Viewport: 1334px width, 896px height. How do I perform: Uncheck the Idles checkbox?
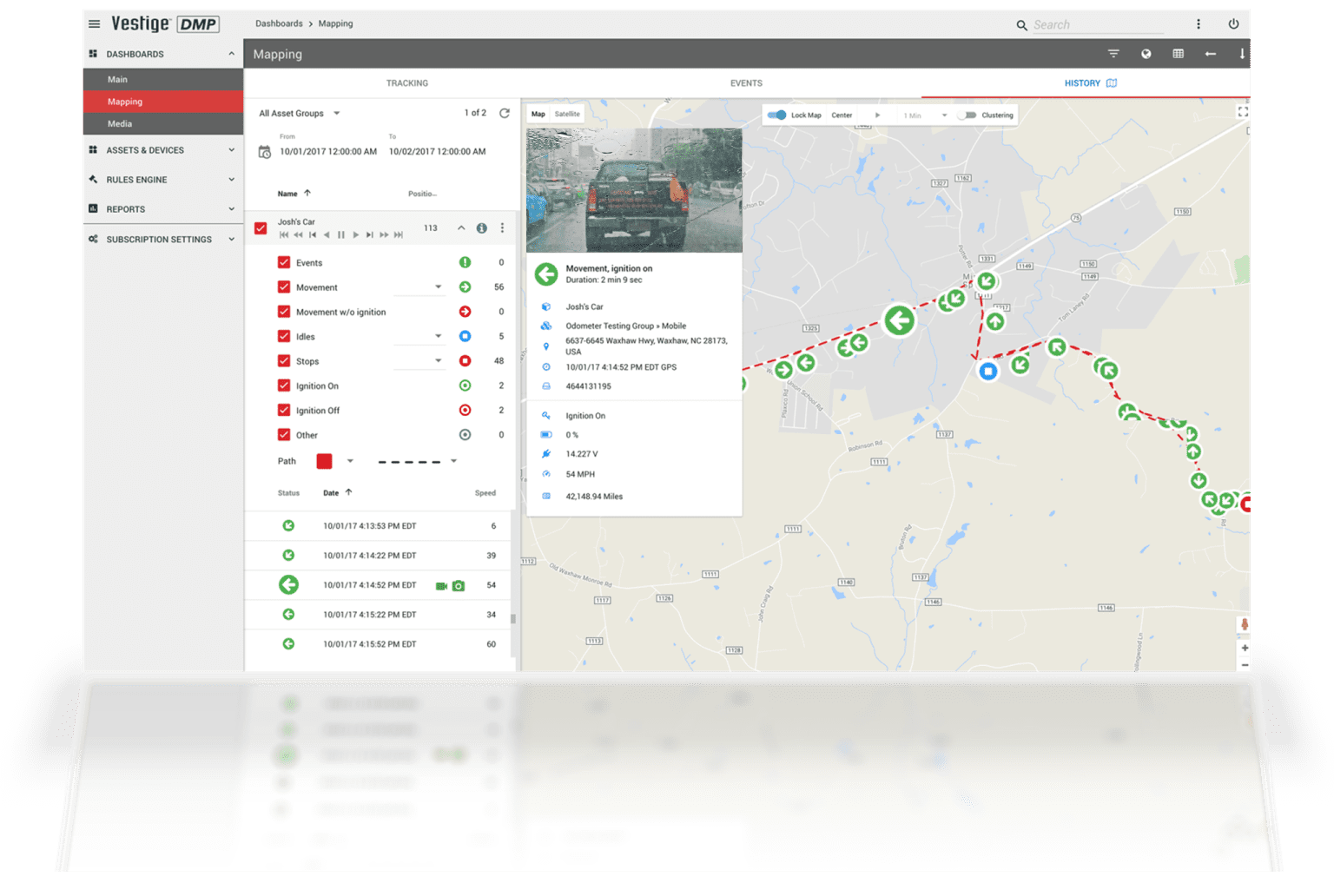[284, 336]
